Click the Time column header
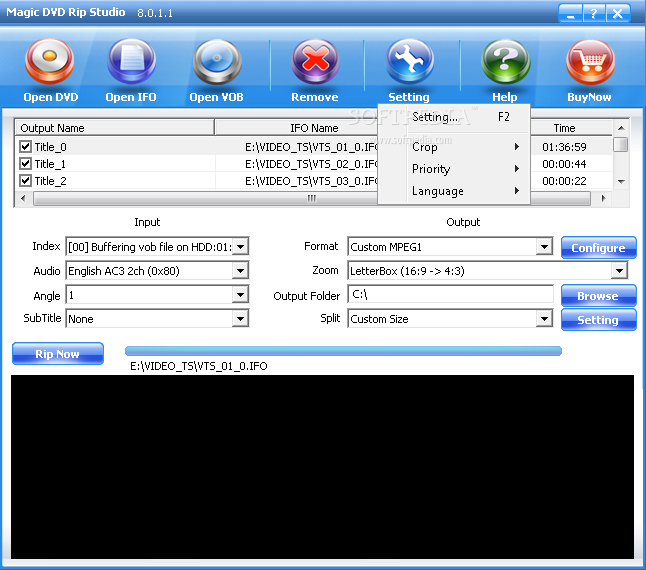 click(564, 128)
